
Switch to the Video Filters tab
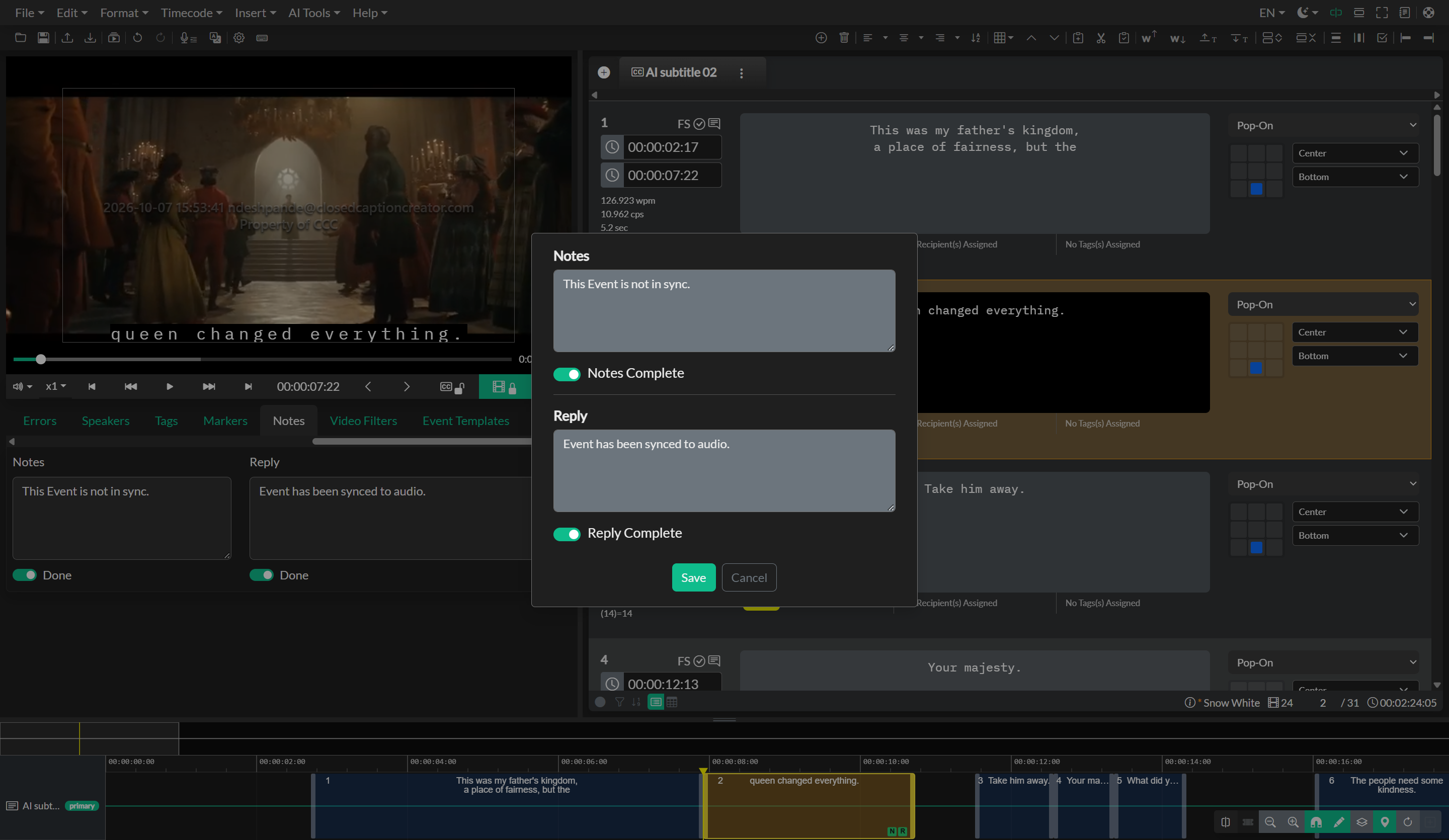(x=363, y=421)
